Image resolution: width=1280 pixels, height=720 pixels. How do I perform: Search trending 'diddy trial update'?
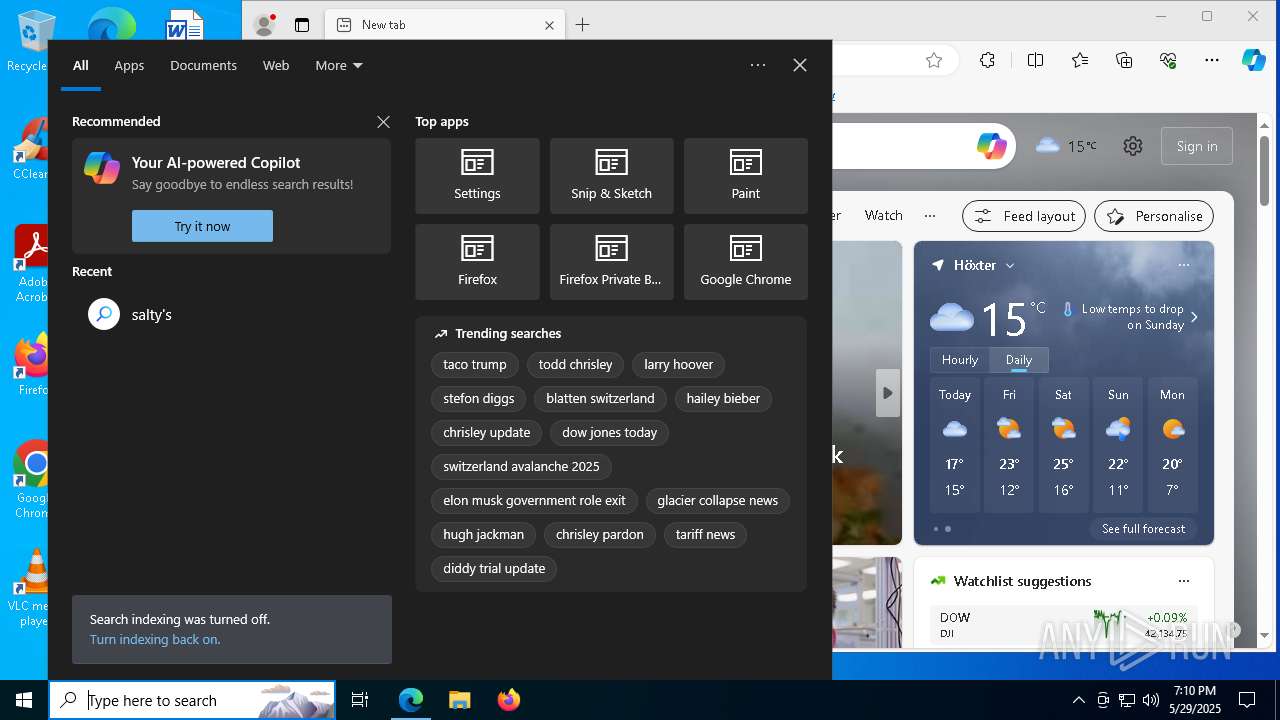coord(494,569)
